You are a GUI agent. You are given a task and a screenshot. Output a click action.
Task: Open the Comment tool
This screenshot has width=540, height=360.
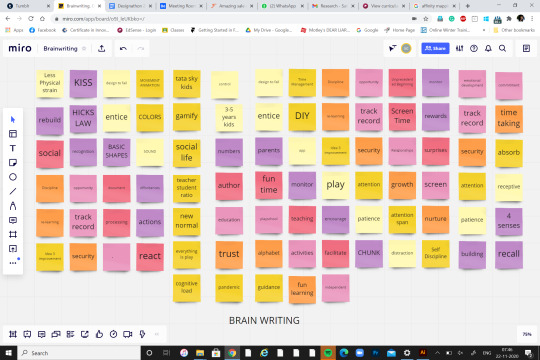[13, 220]
